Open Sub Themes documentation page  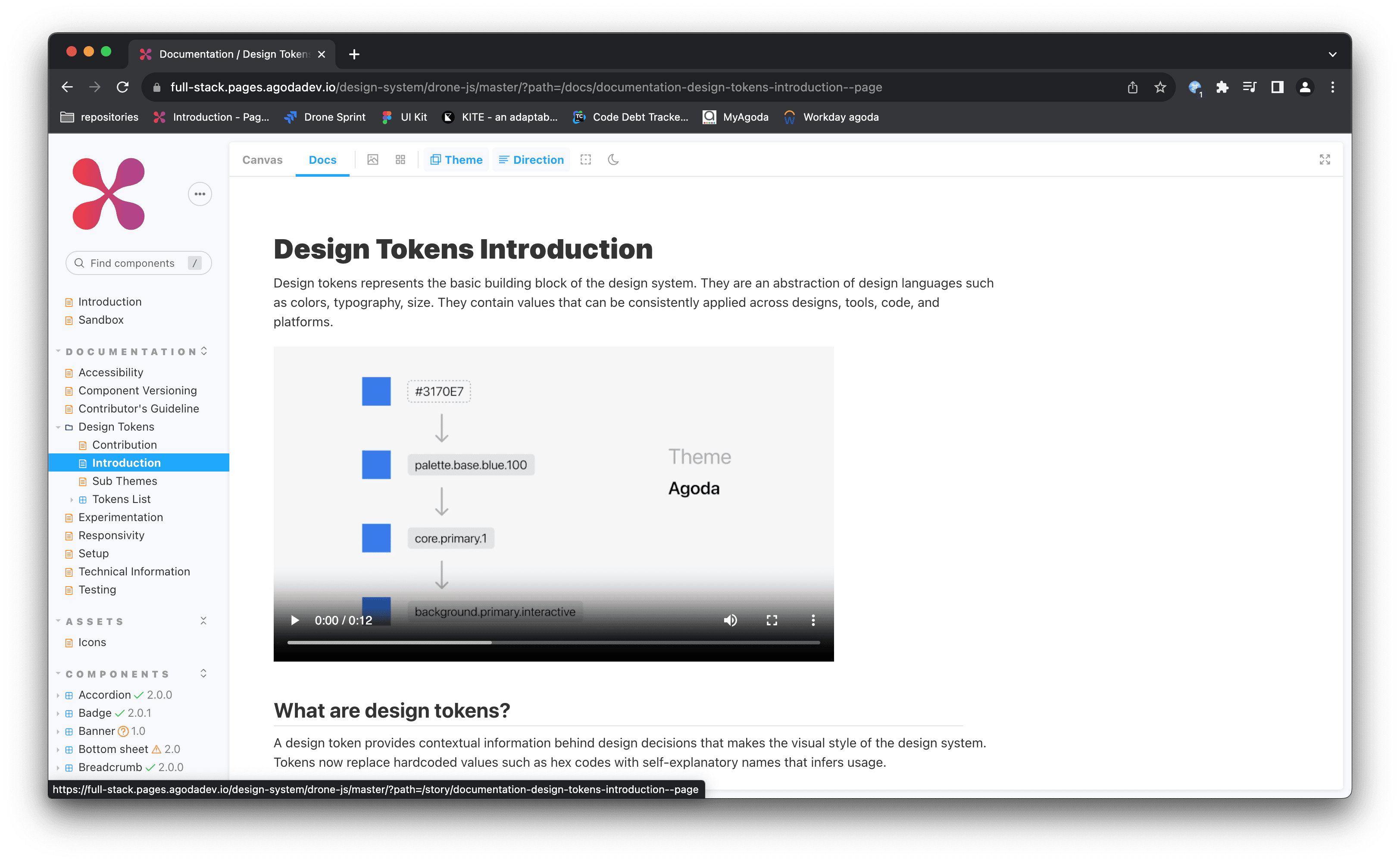(x=124, y=481)
